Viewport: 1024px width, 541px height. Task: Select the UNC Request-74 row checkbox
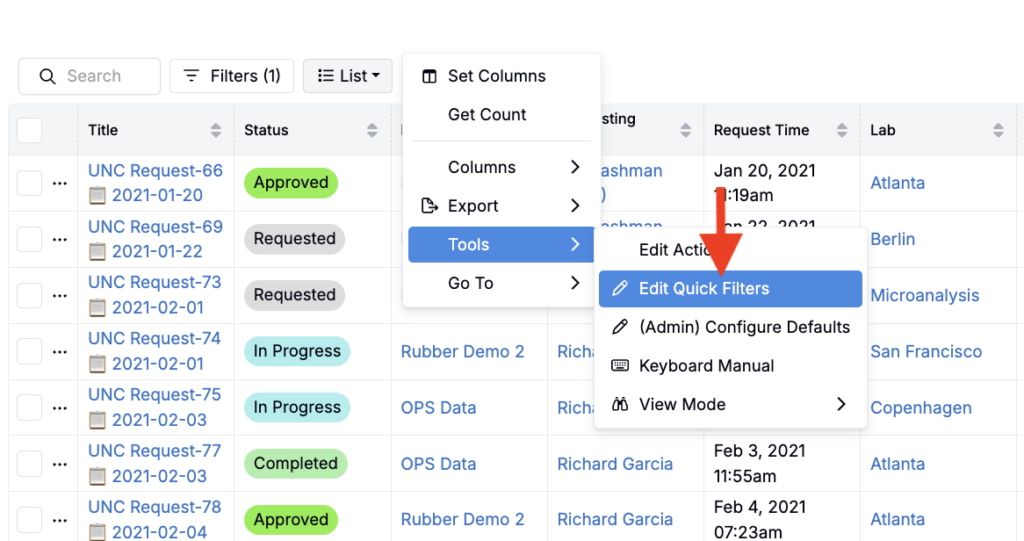pyautogui.click(x=30, y=351)
